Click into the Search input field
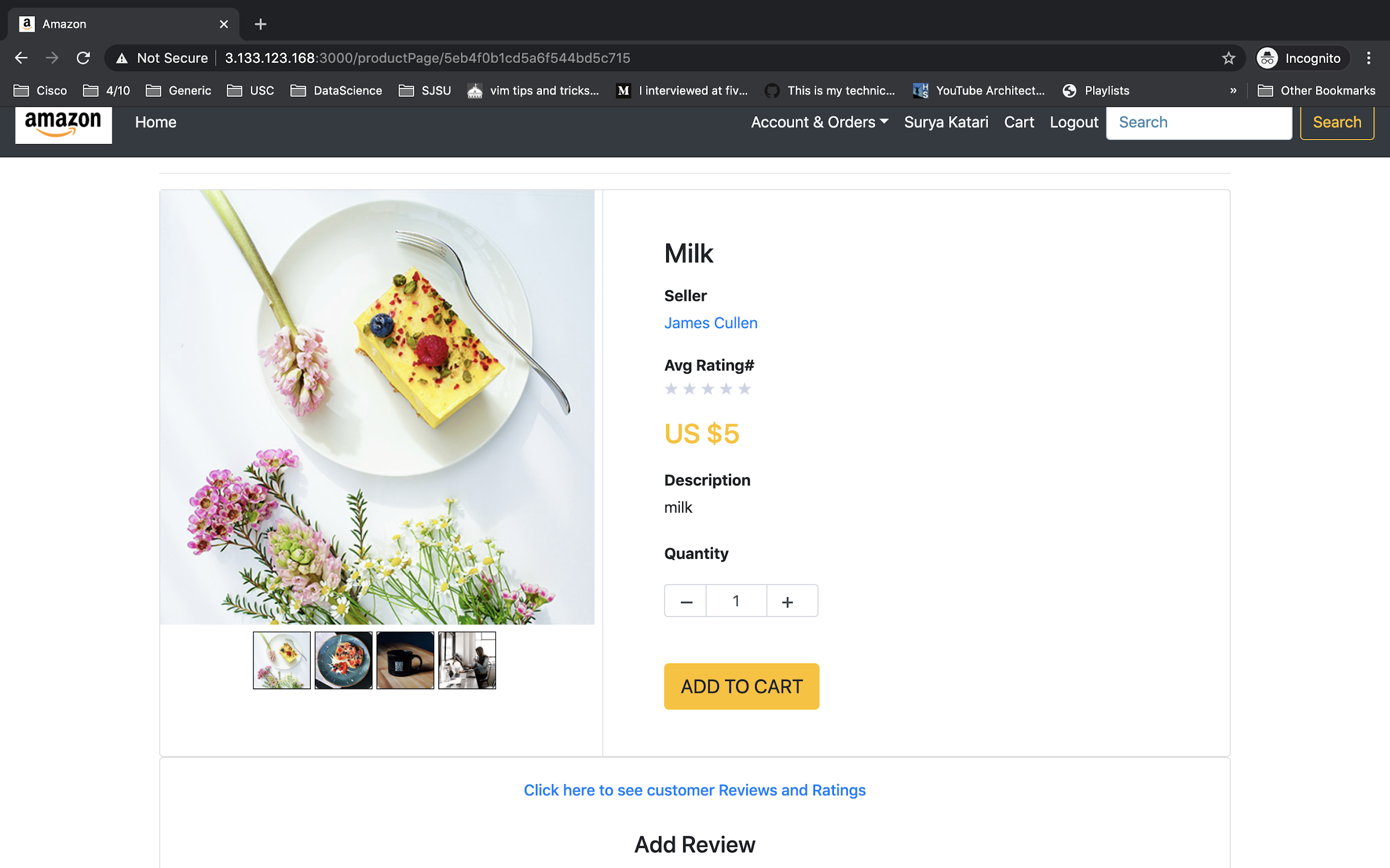Viewport: 1390px width, 868px height. [x=1199, y=122]
